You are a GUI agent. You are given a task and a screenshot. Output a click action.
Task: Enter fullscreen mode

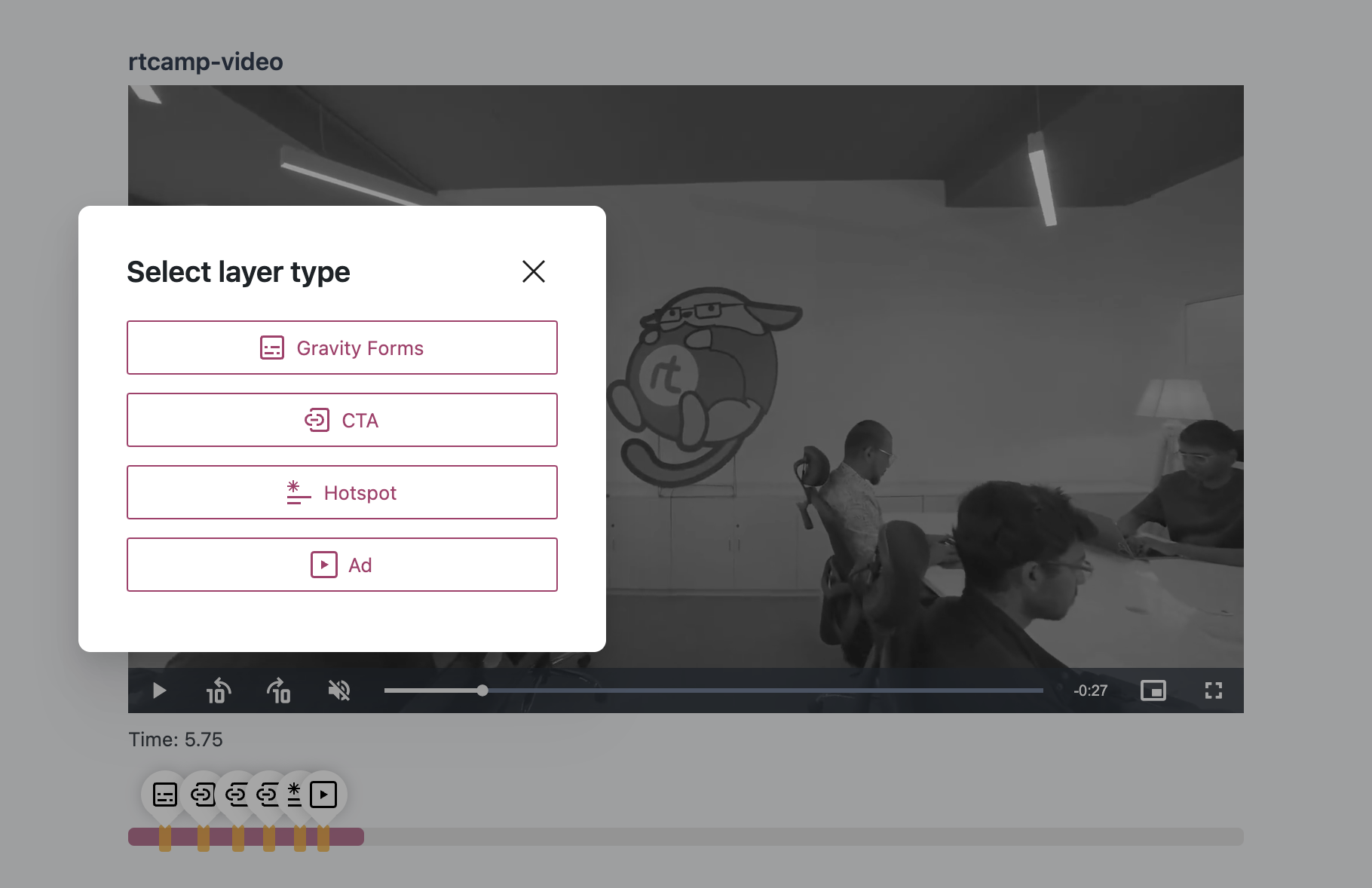1213,690
